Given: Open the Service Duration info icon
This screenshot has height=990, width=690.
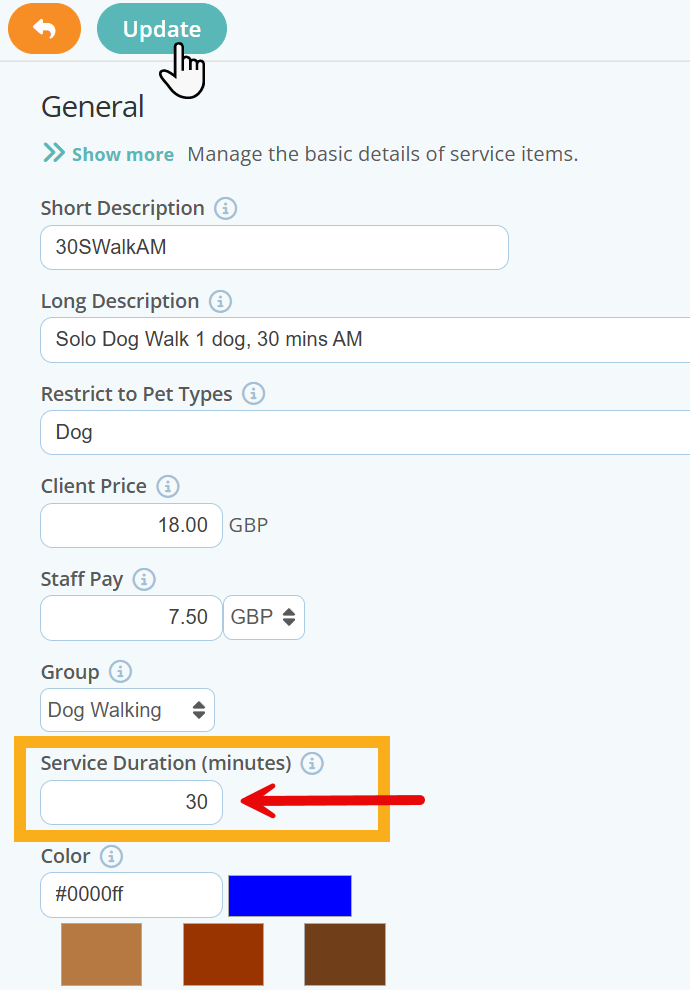Looking at the screenshot, I should [311, 763].
